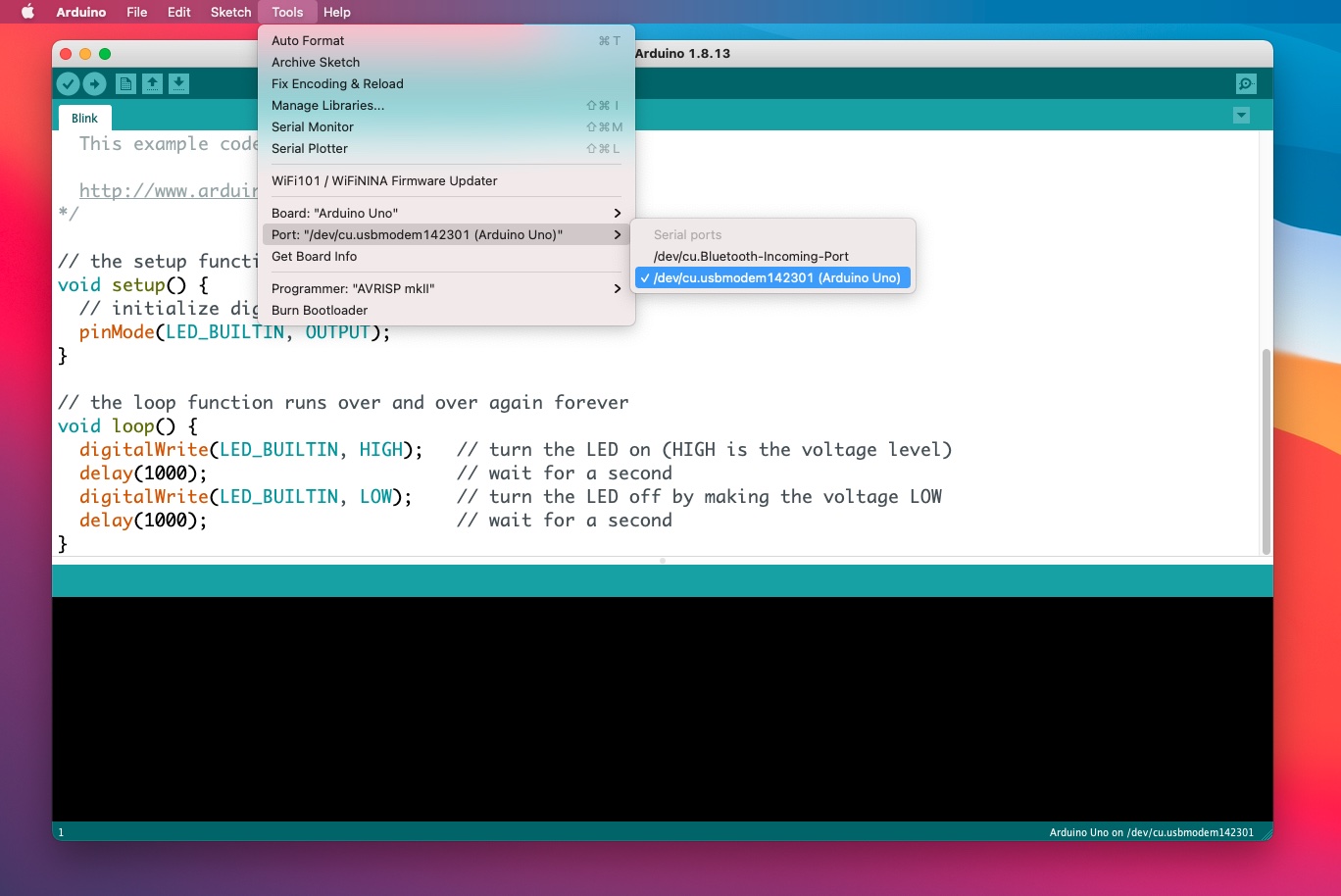Screen dimensions: 1341x896
Task: Click the Upload arrow icon
Action: pos(94,84)
